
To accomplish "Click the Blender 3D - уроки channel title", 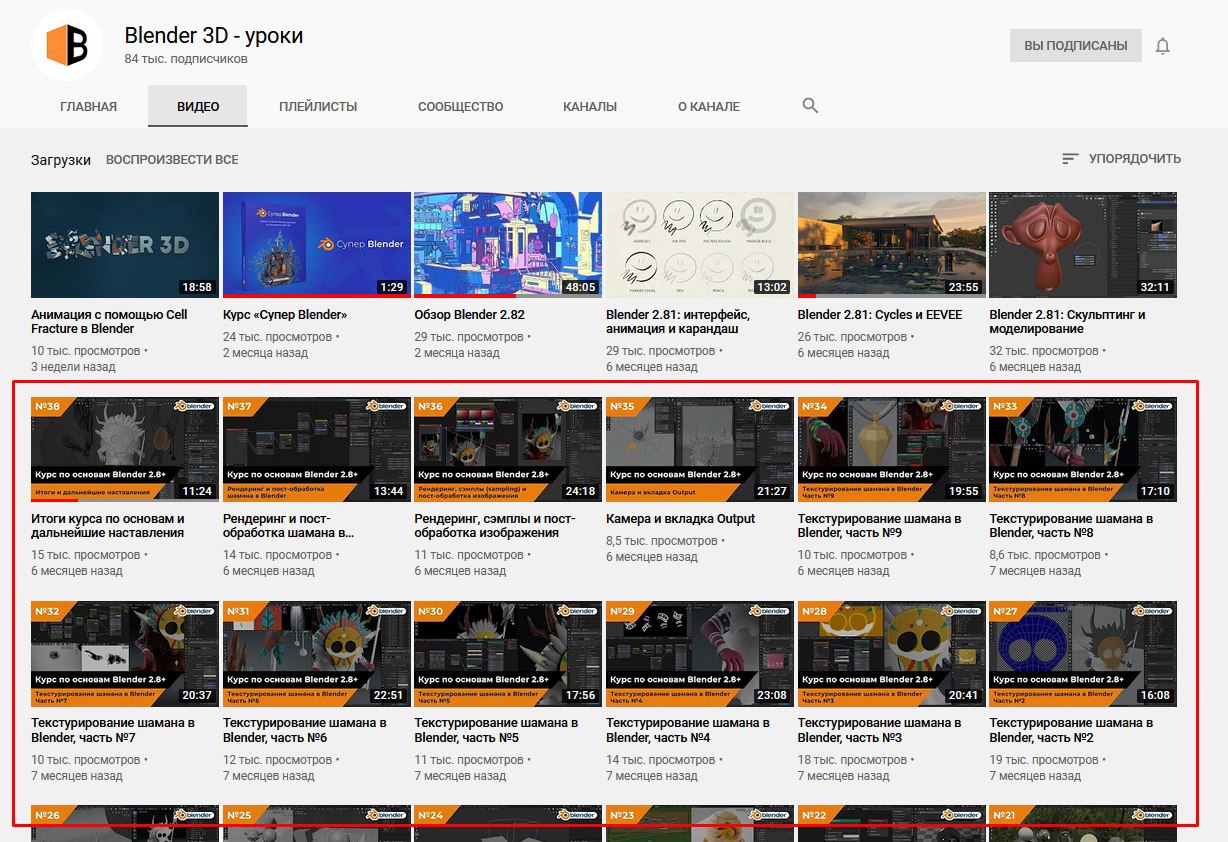I will 213,36.
